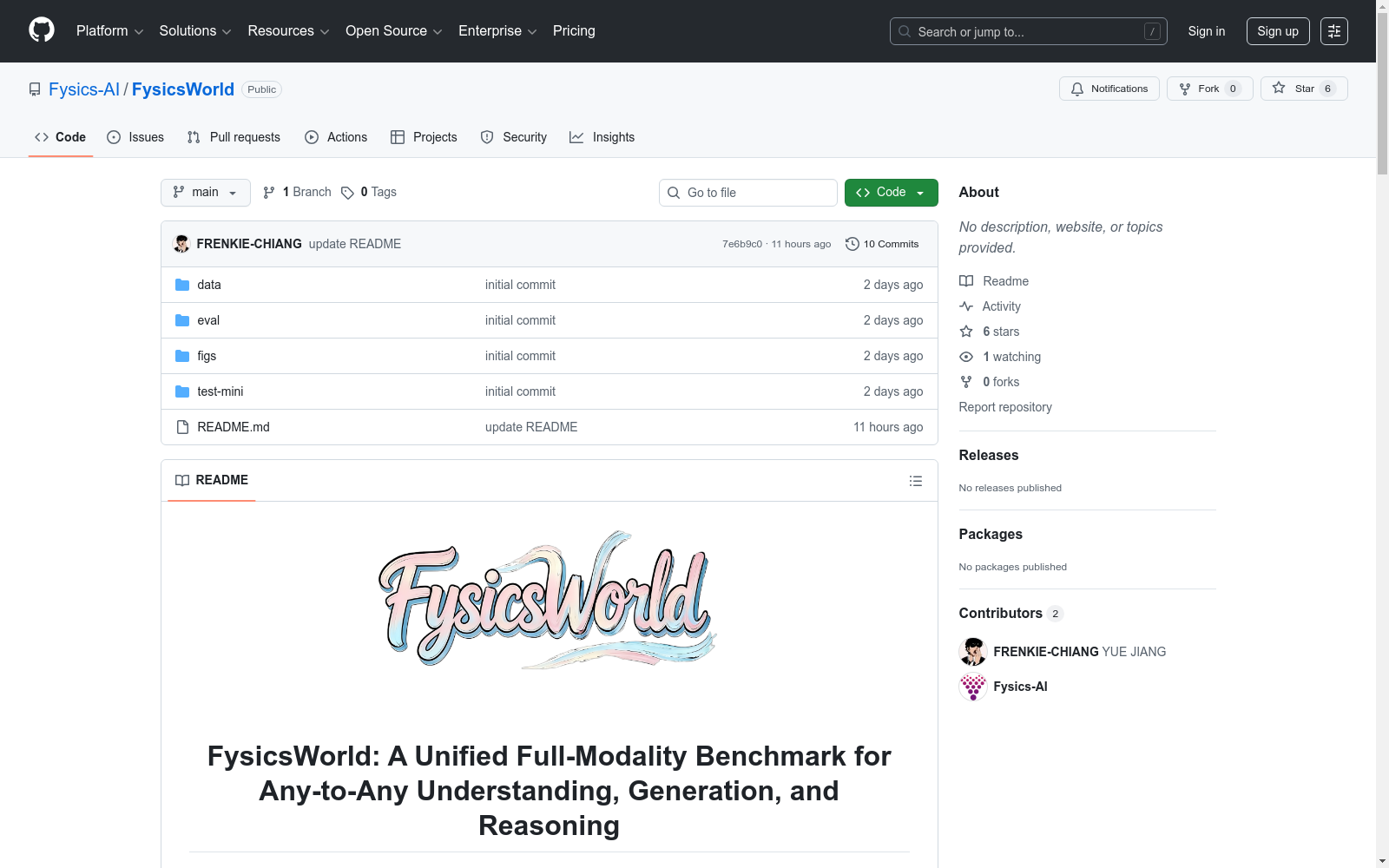Open the figs folder icon
This screenshot has height=868, width=1389.
[x=182, y=356]
